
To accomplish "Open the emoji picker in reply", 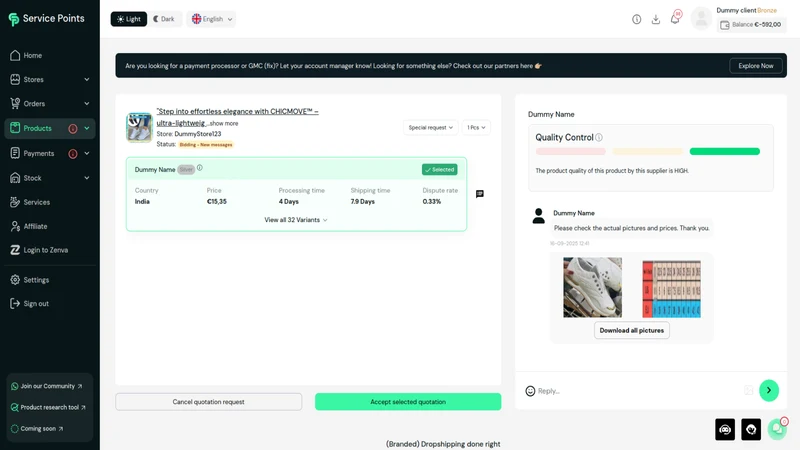I will [530, 391].
